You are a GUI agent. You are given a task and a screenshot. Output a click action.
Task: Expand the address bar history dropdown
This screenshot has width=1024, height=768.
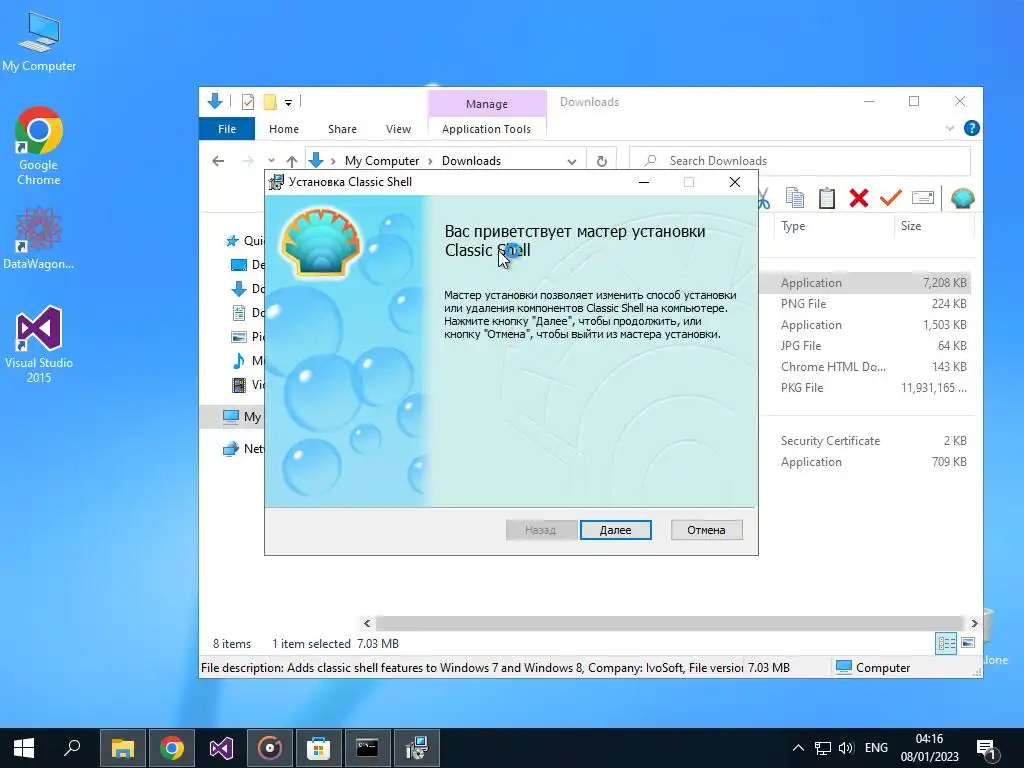[x=571, y=161]
